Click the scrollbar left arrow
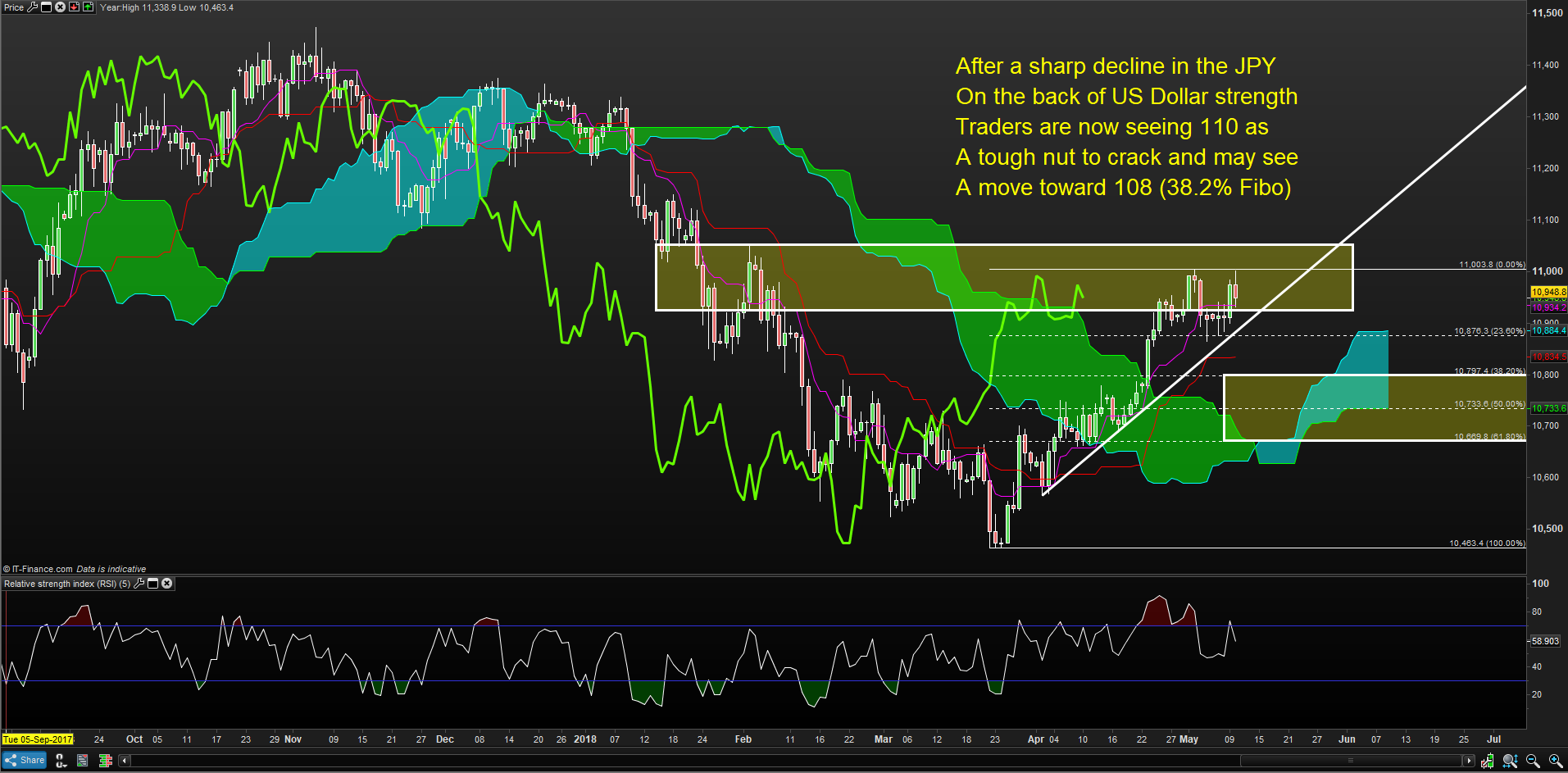Viewport: 1568px width, 773px height. (x=125, y=761)
